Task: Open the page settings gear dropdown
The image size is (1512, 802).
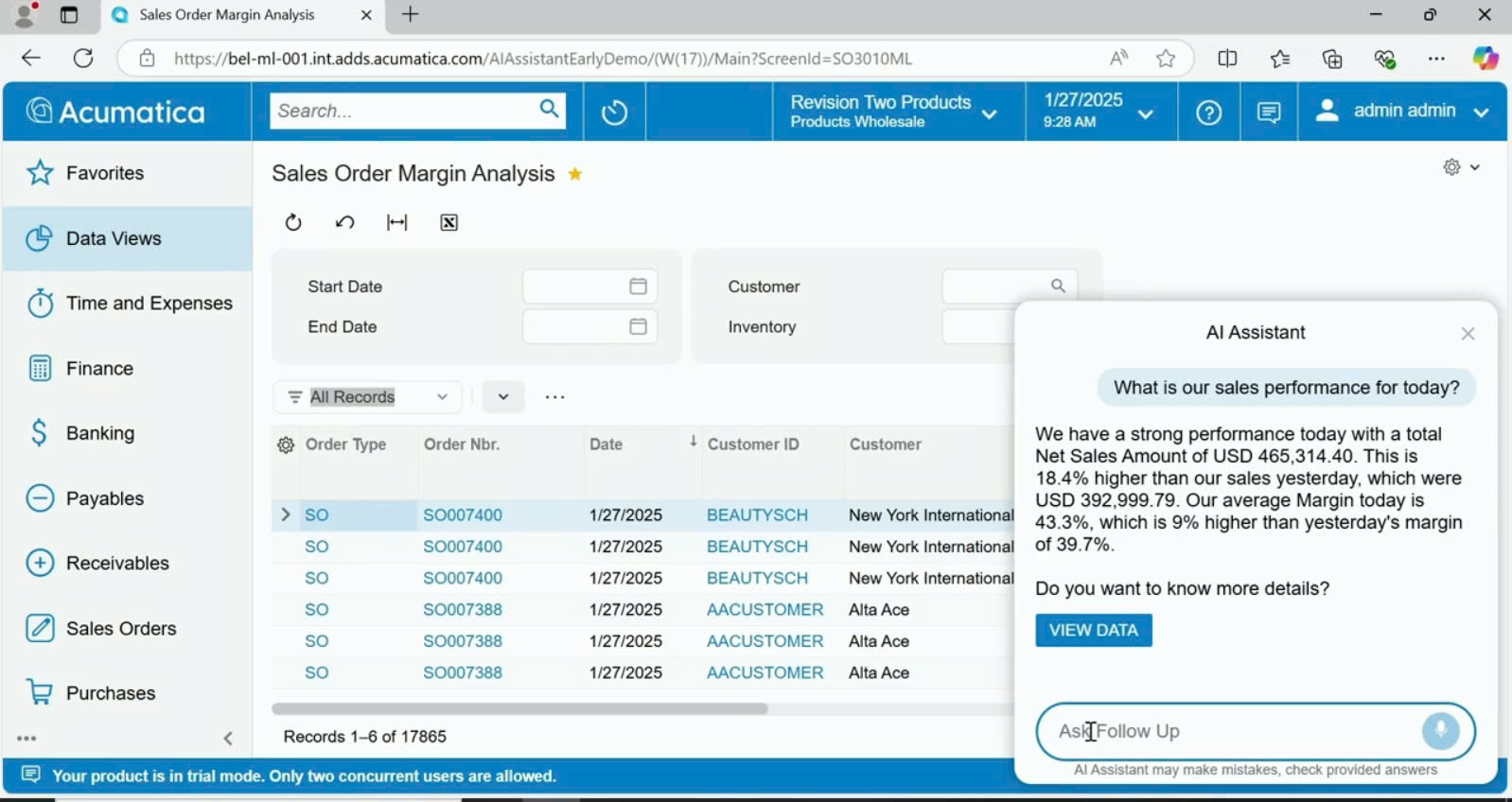Action: pos(1462,167)
